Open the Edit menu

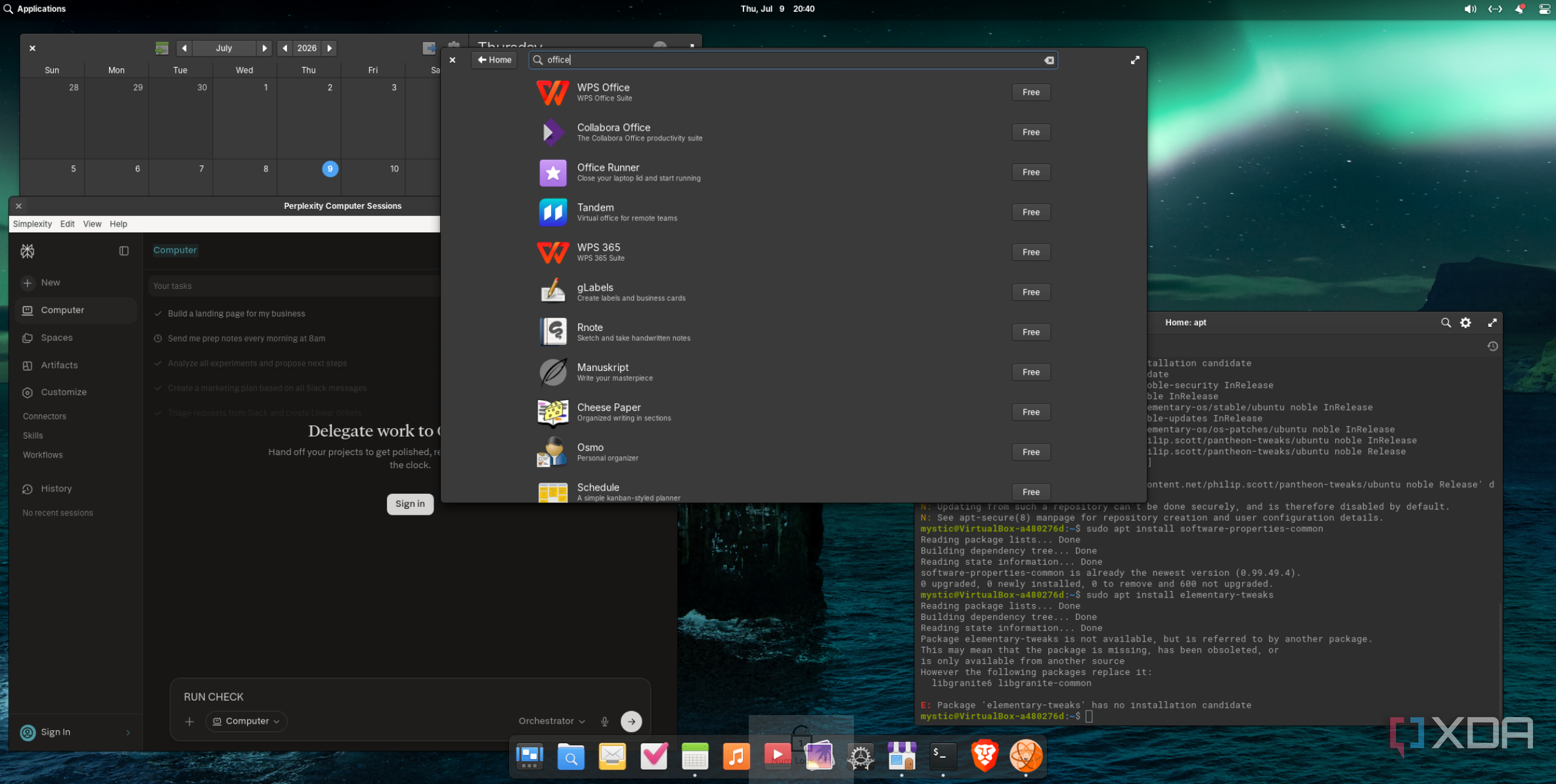(x=67, y=224)
